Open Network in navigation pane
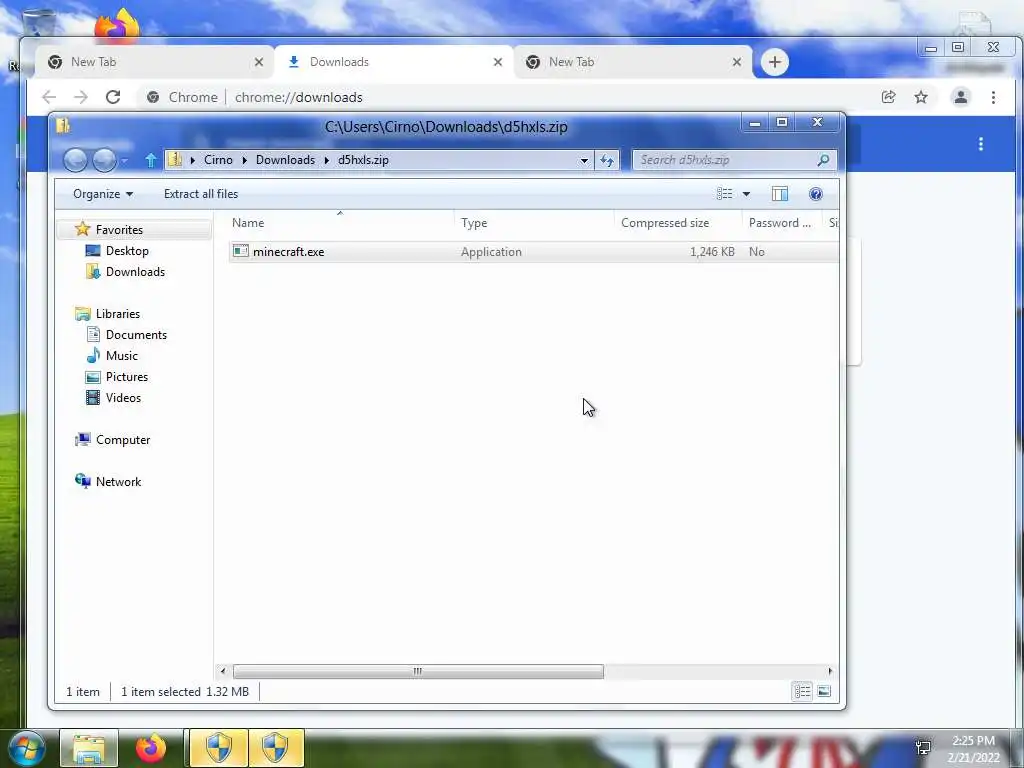1024x768 pixels. click(x=118, y=481)
